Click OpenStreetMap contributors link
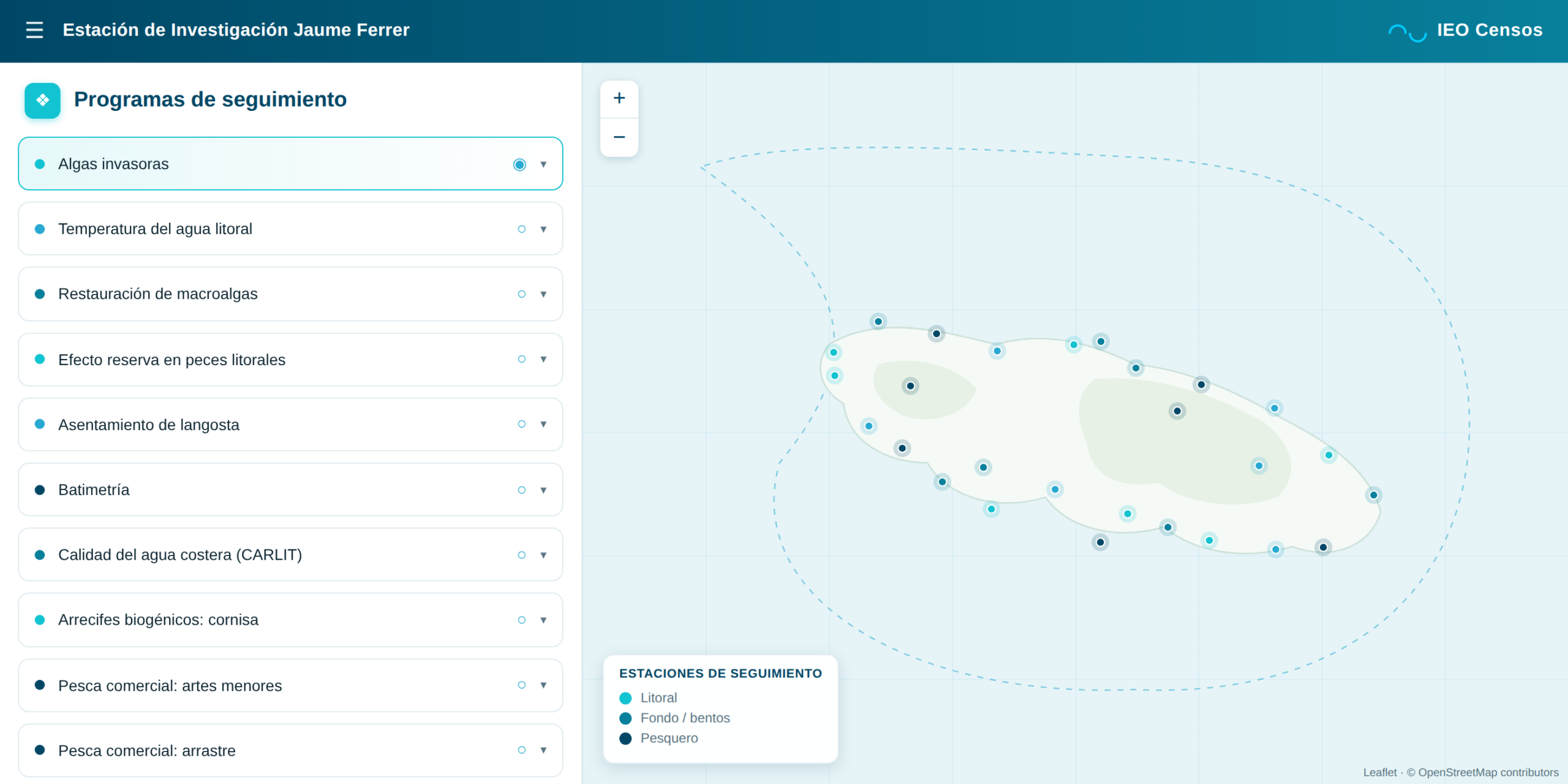Screen dimensions: 1568x784 point(1488,772)
